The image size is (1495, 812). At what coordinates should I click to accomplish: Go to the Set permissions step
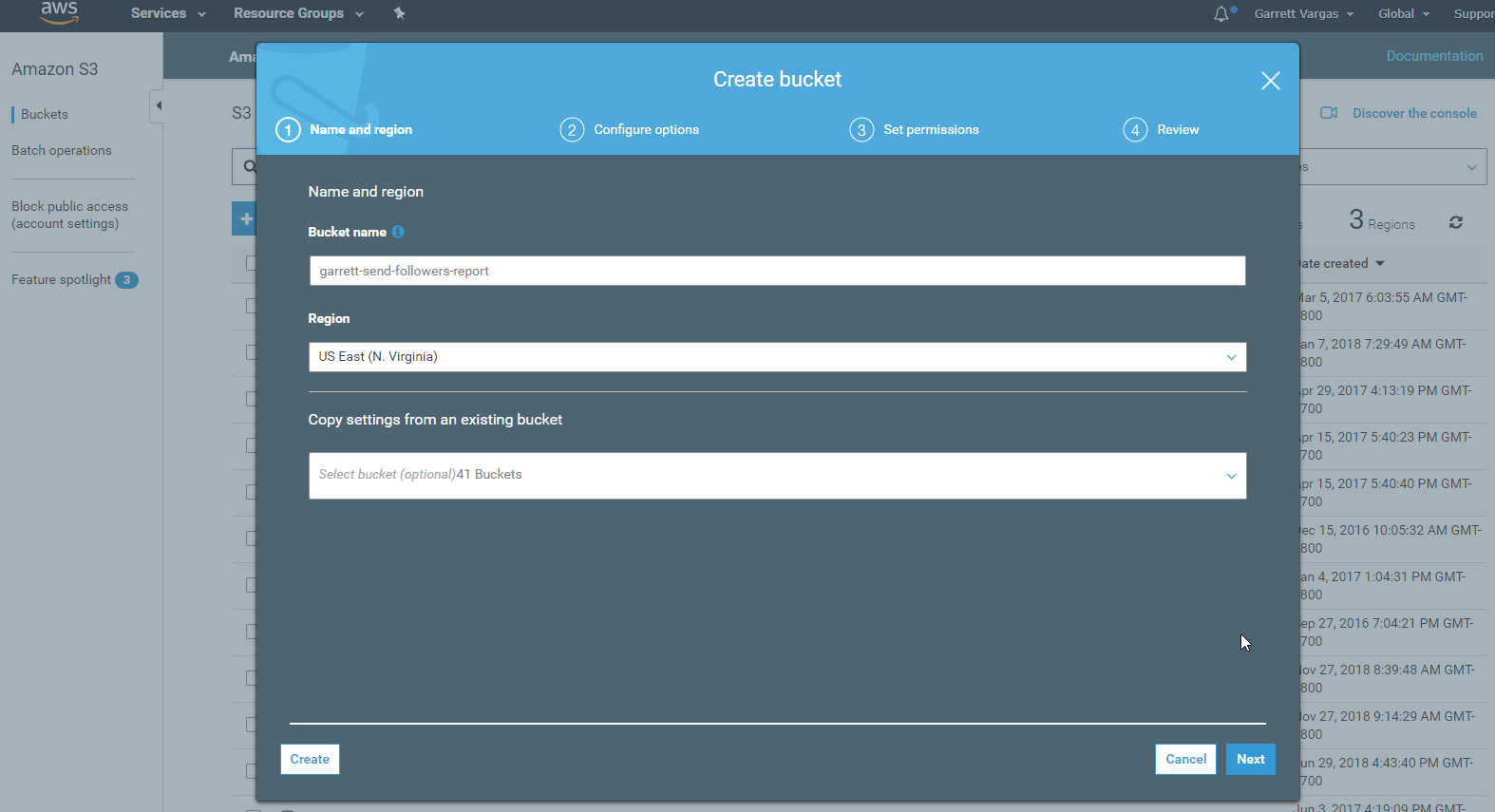(931, 130)
